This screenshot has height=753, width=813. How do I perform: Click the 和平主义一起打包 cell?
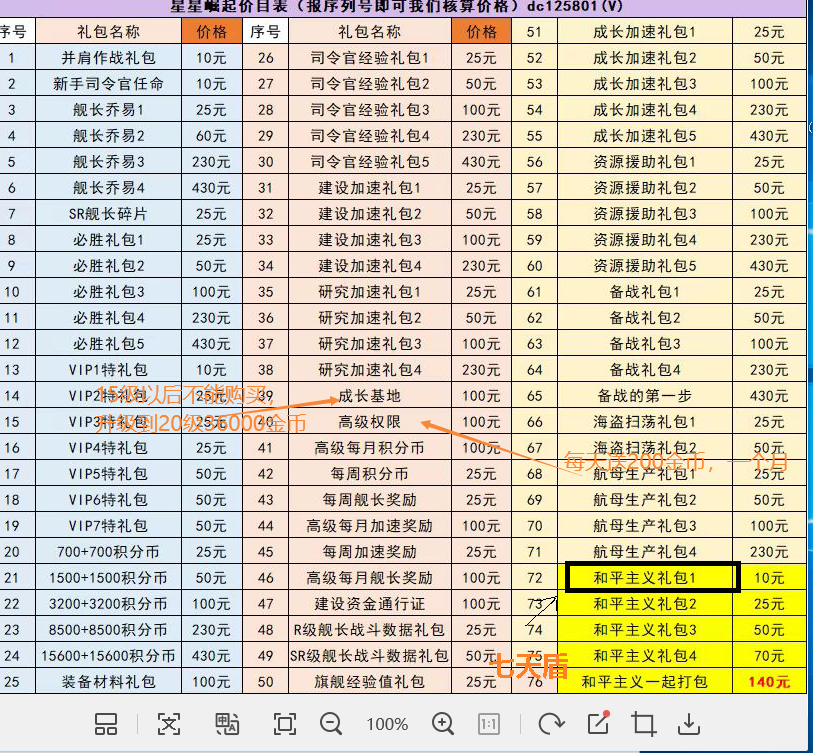644,681
